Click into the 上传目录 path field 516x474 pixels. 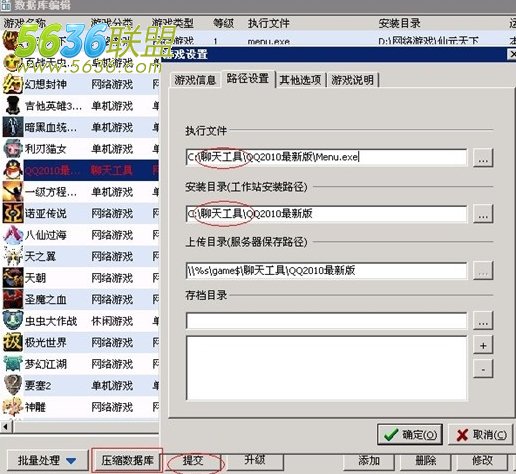[326, 270]
